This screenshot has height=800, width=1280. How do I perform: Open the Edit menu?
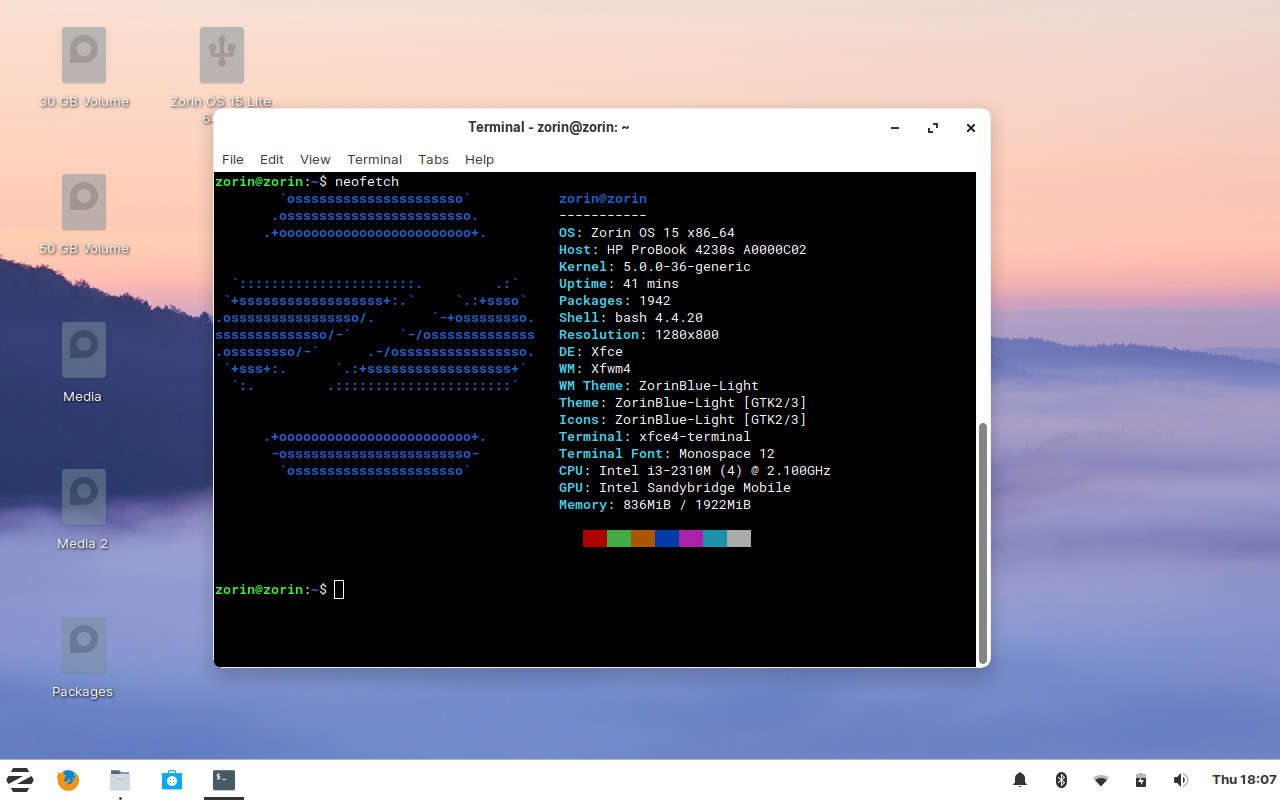pos(271,159)
